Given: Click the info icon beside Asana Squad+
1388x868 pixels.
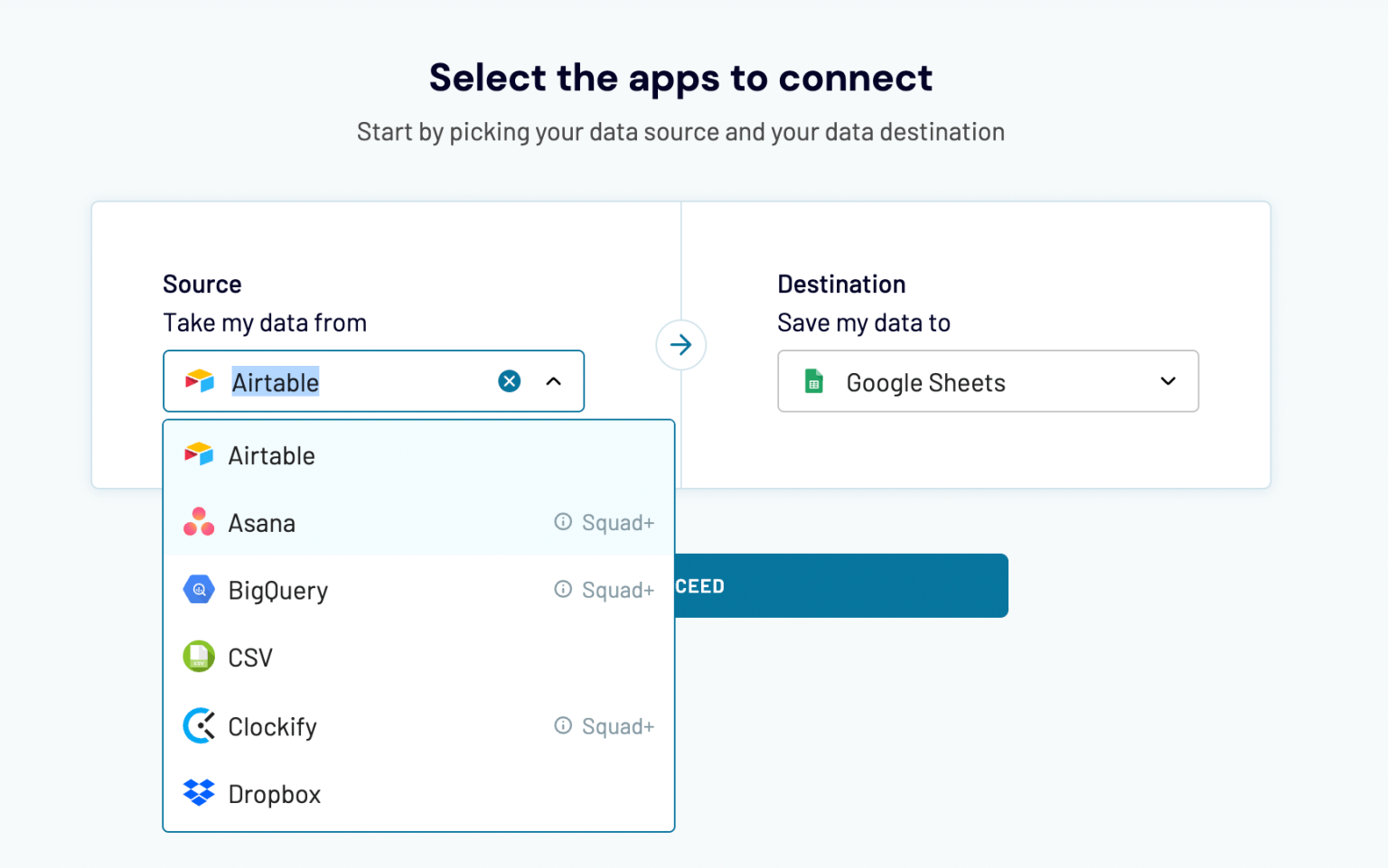Looking at the screenshot, I should pos(563,522).
